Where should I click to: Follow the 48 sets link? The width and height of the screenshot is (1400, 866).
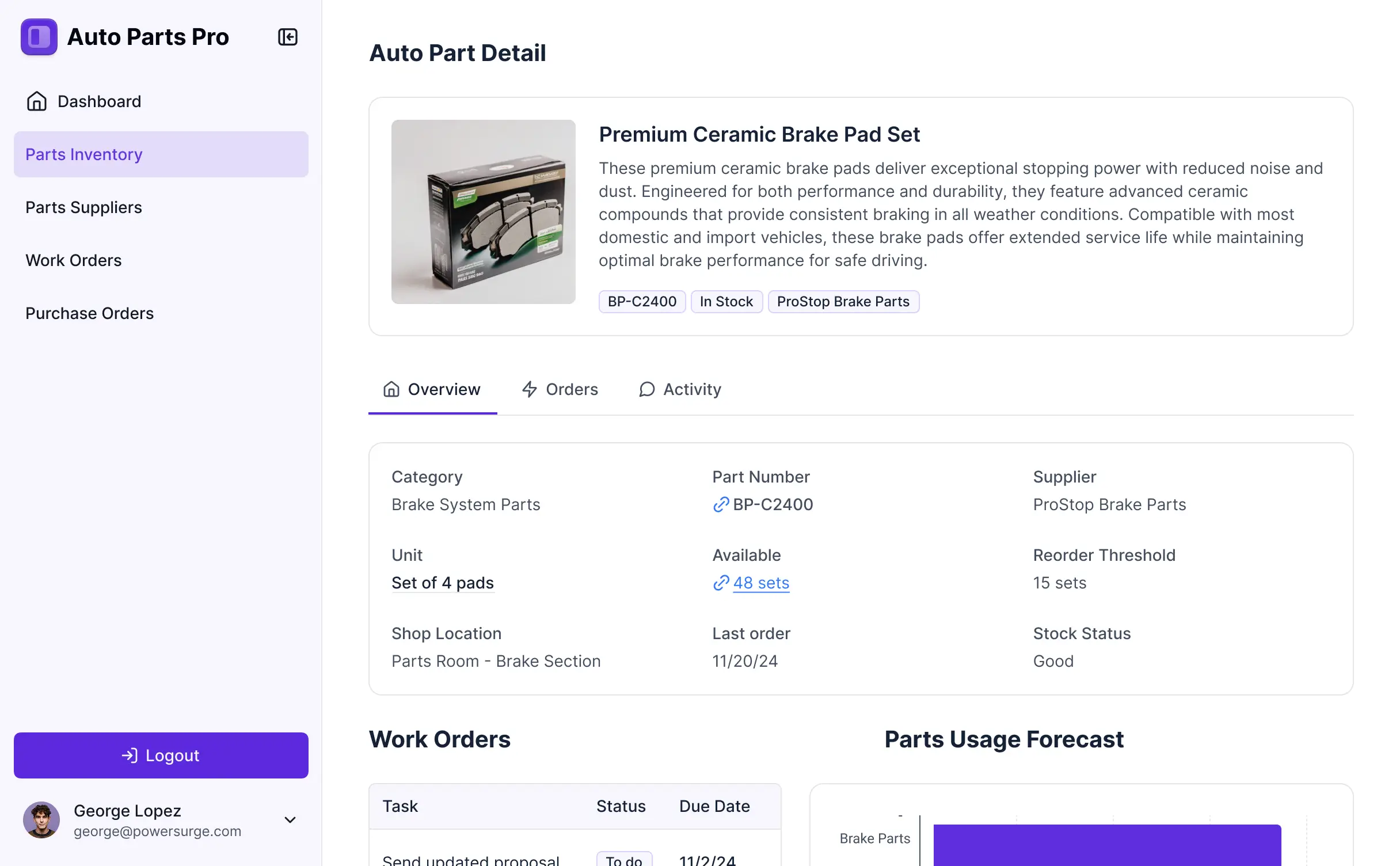[761, 583]
